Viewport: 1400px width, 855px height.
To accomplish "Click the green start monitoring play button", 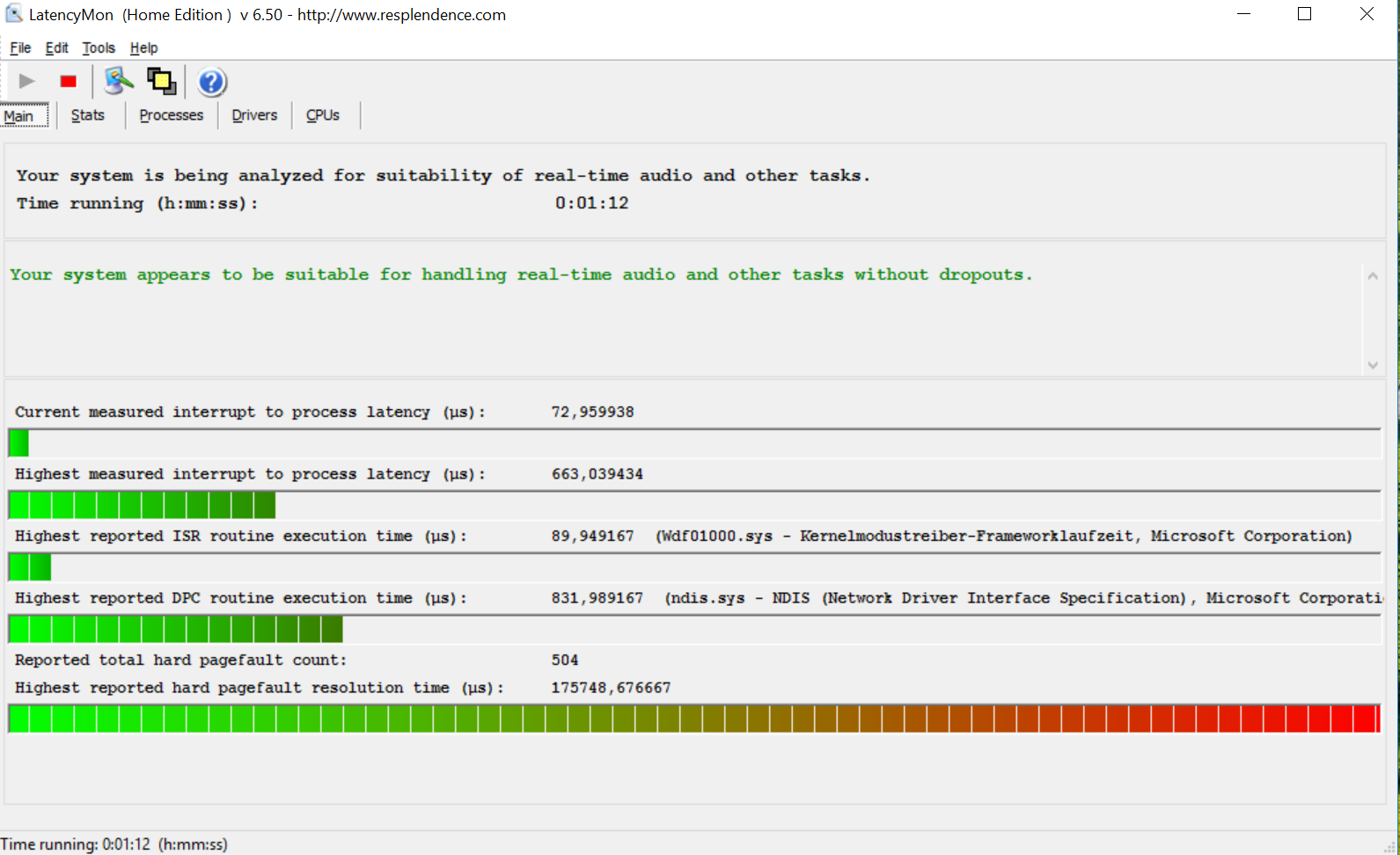I will (26, 82).
